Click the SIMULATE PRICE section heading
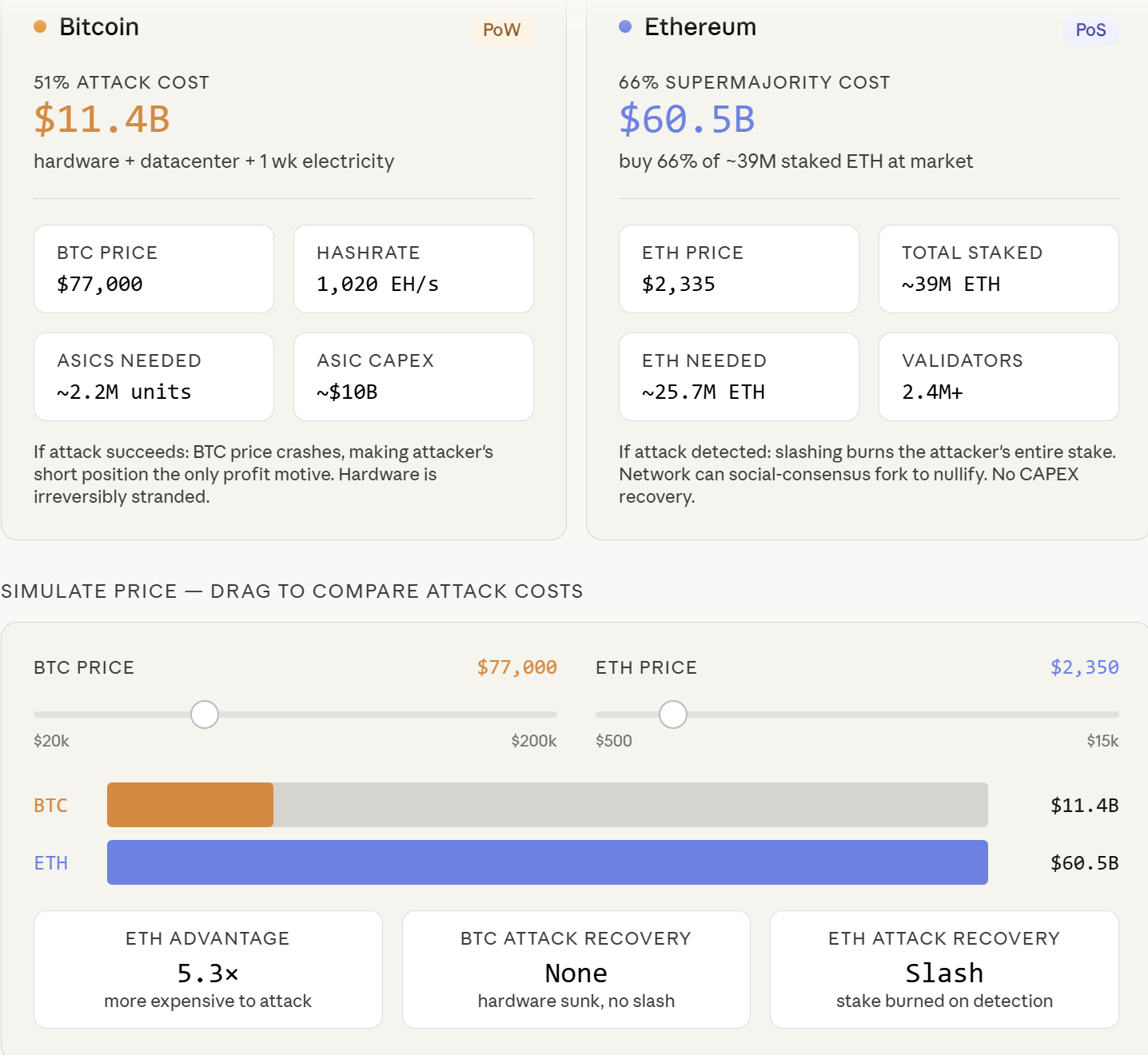Image resolution: width=1148 pixels, height=1055 pixels. coord(292,591)
